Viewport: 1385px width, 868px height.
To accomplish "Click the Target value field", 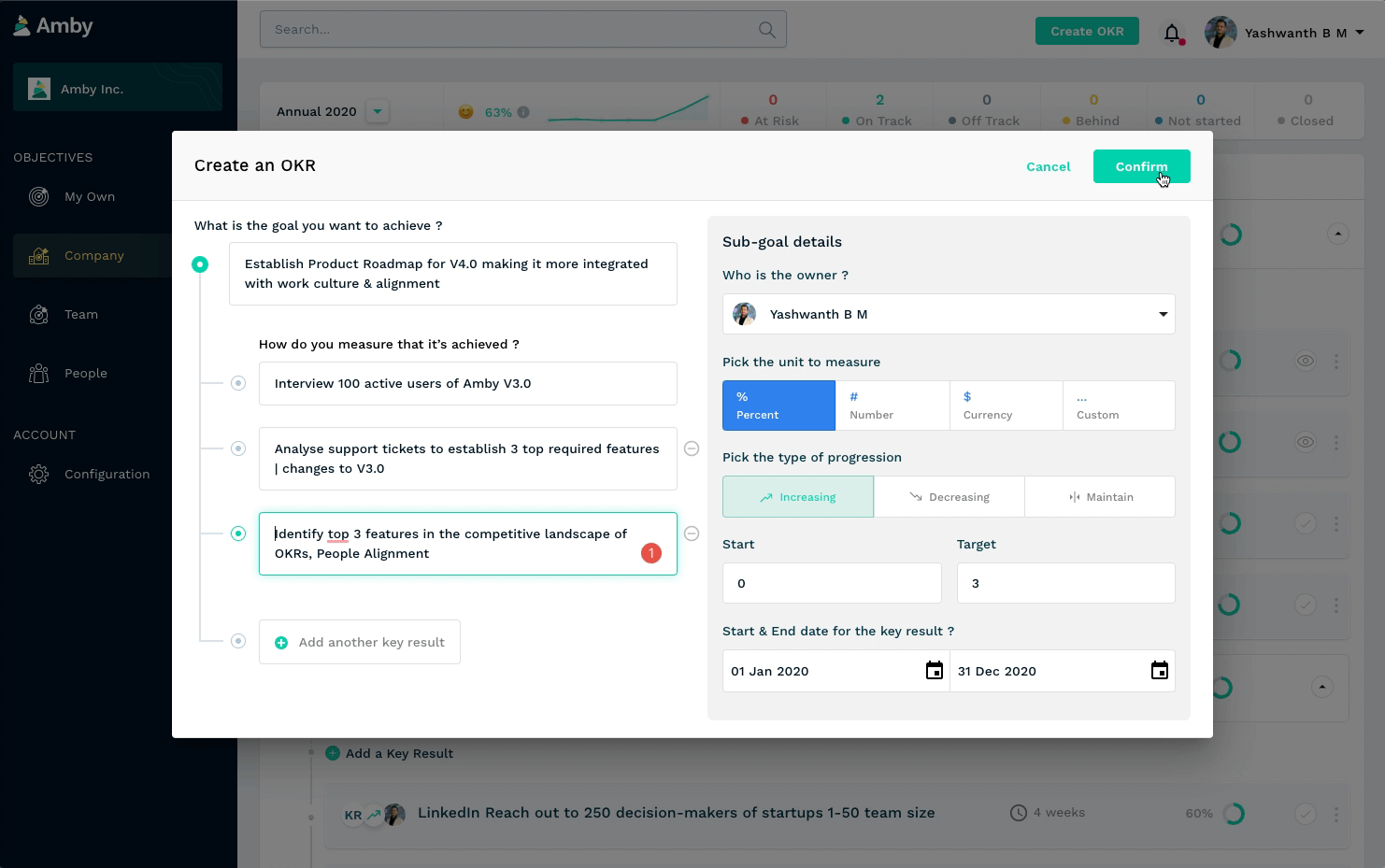I will point(1066,583).
